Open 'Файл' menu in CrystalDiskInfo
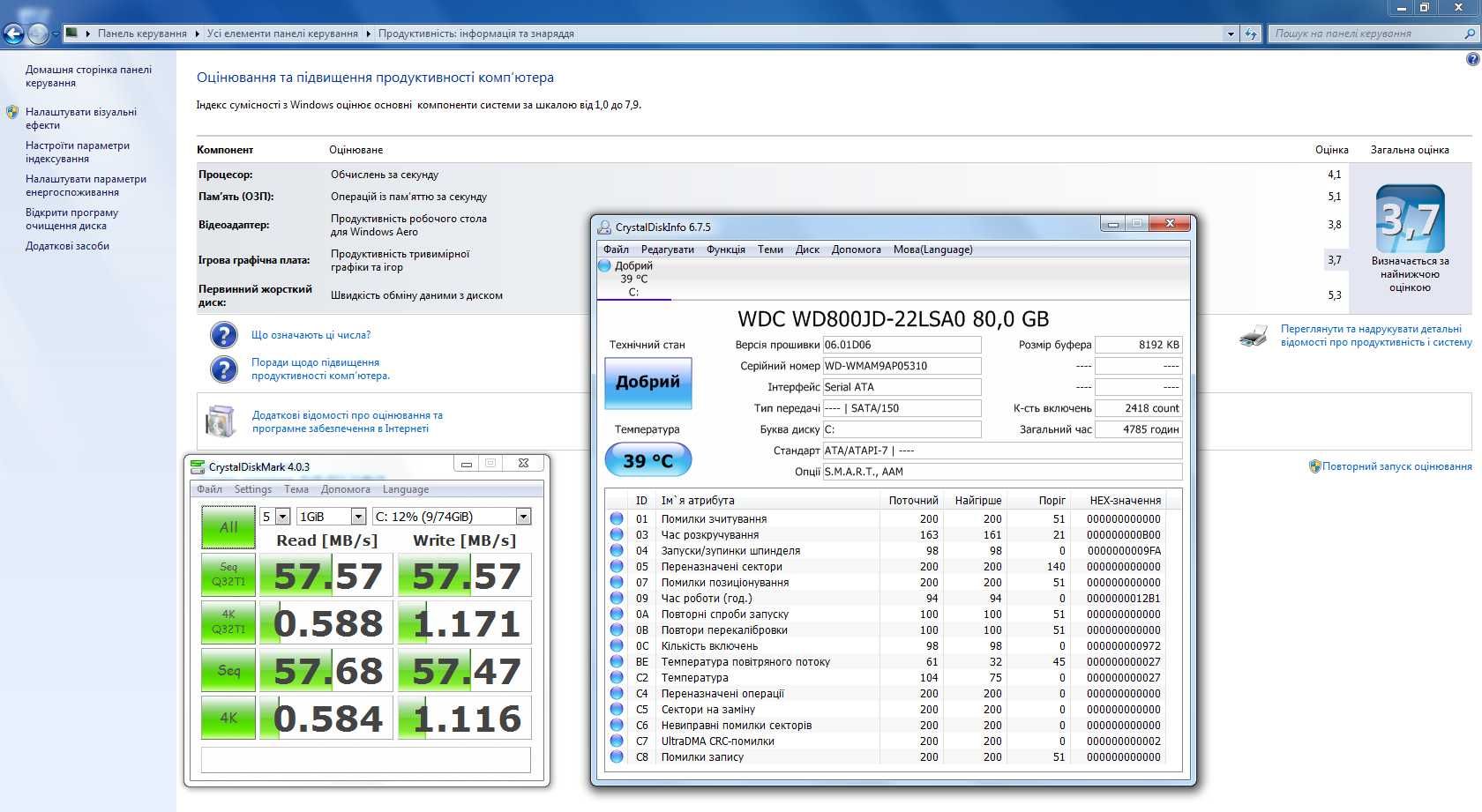The image size is (1482, 812). point(616,250)
